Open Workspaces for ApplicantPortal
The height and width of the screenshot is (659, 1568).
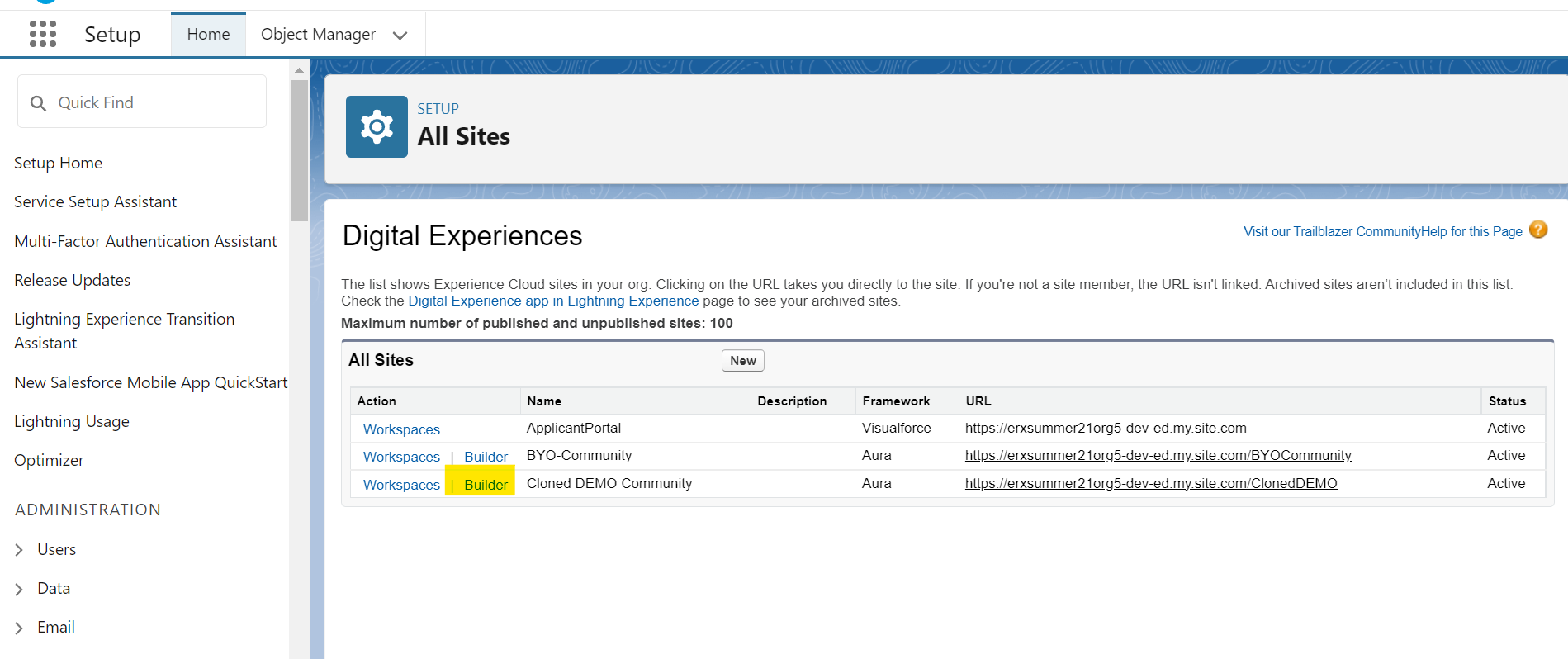click(401, 429)
